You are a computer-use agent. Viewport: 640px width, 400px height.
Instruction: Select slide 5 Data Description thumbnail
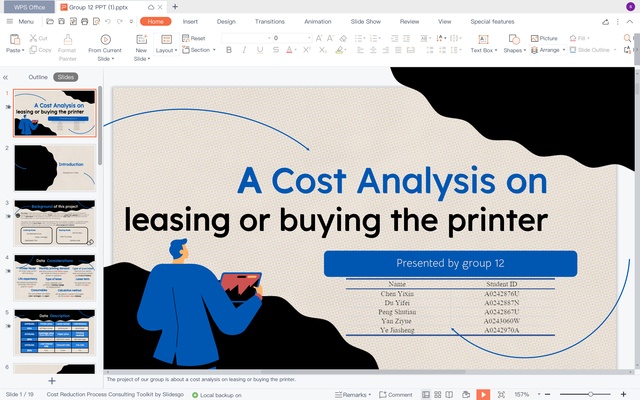point(55,332)
